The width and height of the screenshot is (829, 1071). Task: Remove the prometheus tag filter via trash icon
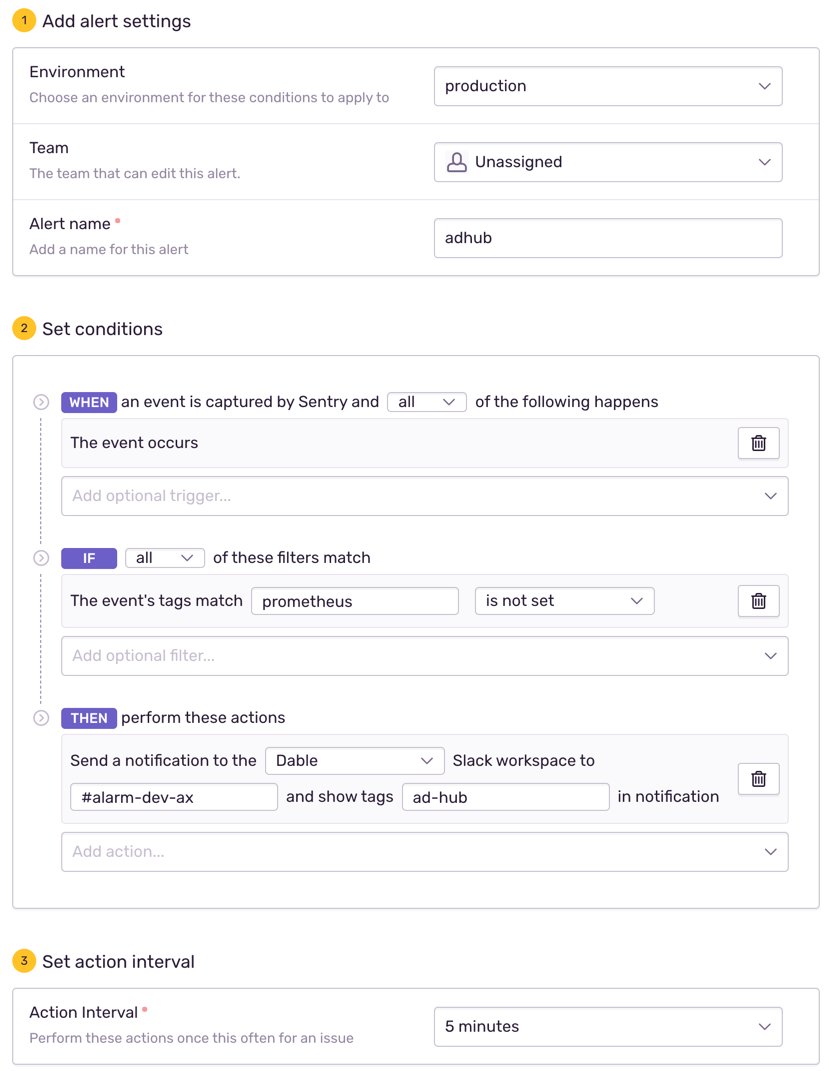(x=758, y=601)
